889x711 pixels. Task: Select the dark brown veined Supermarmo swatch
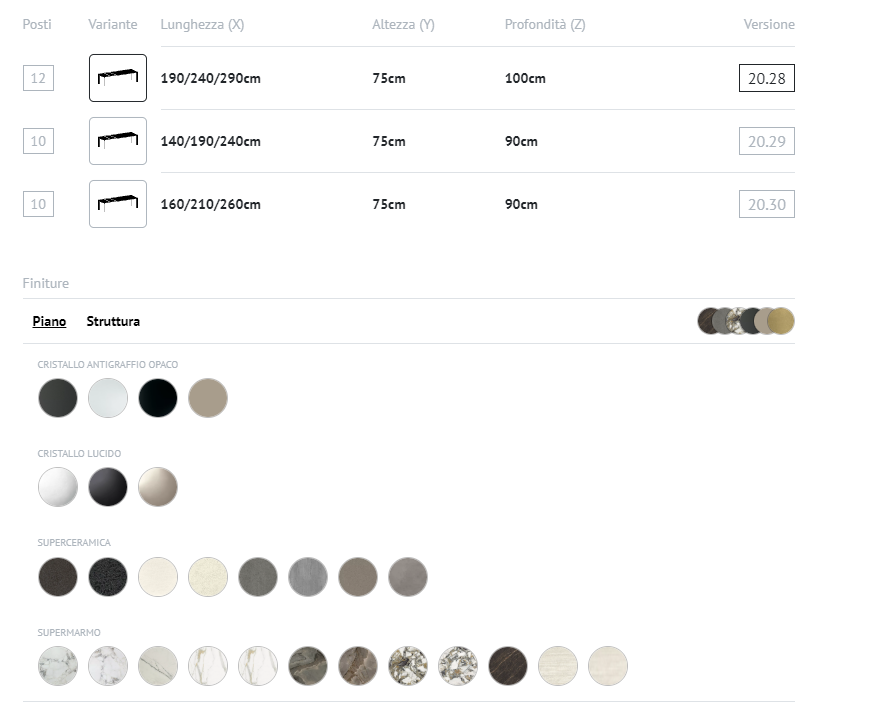point(508,666)
